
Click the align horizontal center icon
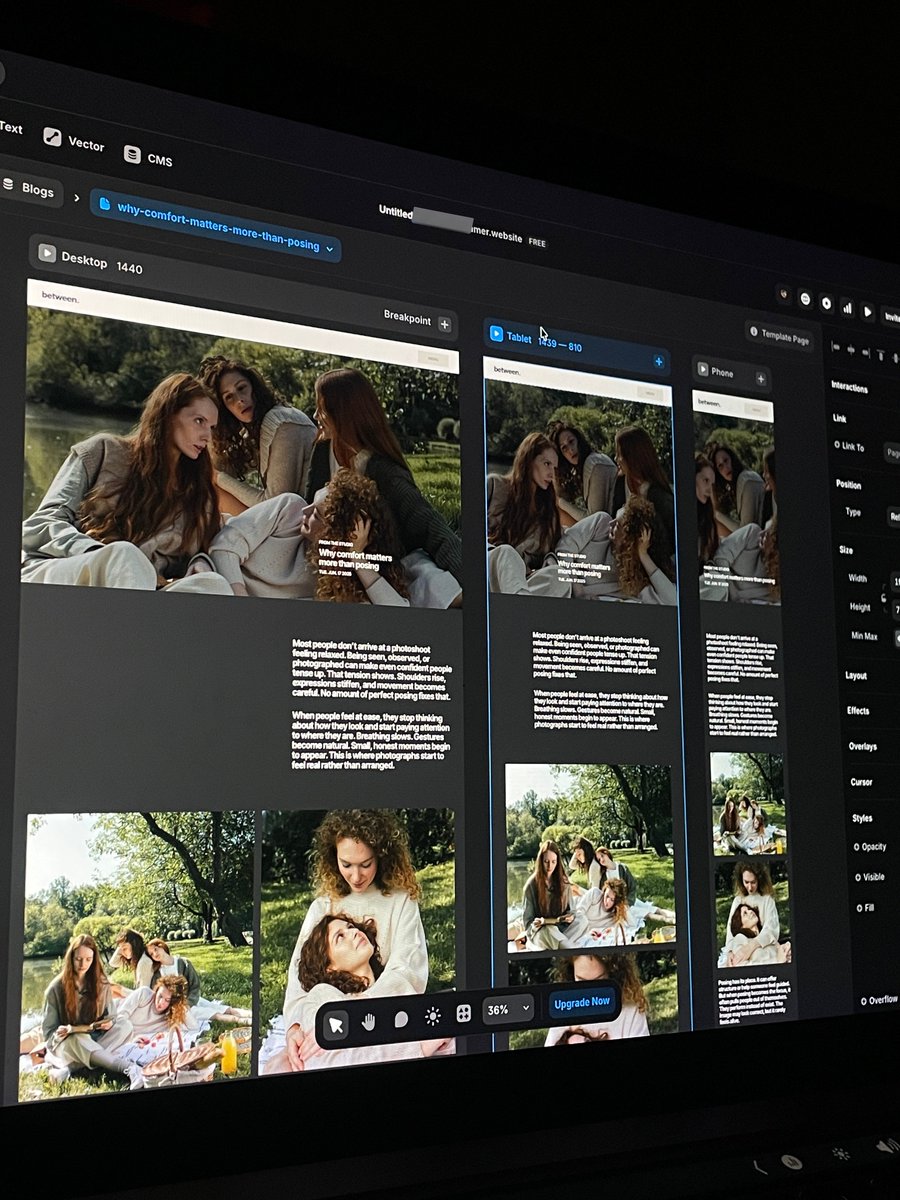click(x=852, y=350)
